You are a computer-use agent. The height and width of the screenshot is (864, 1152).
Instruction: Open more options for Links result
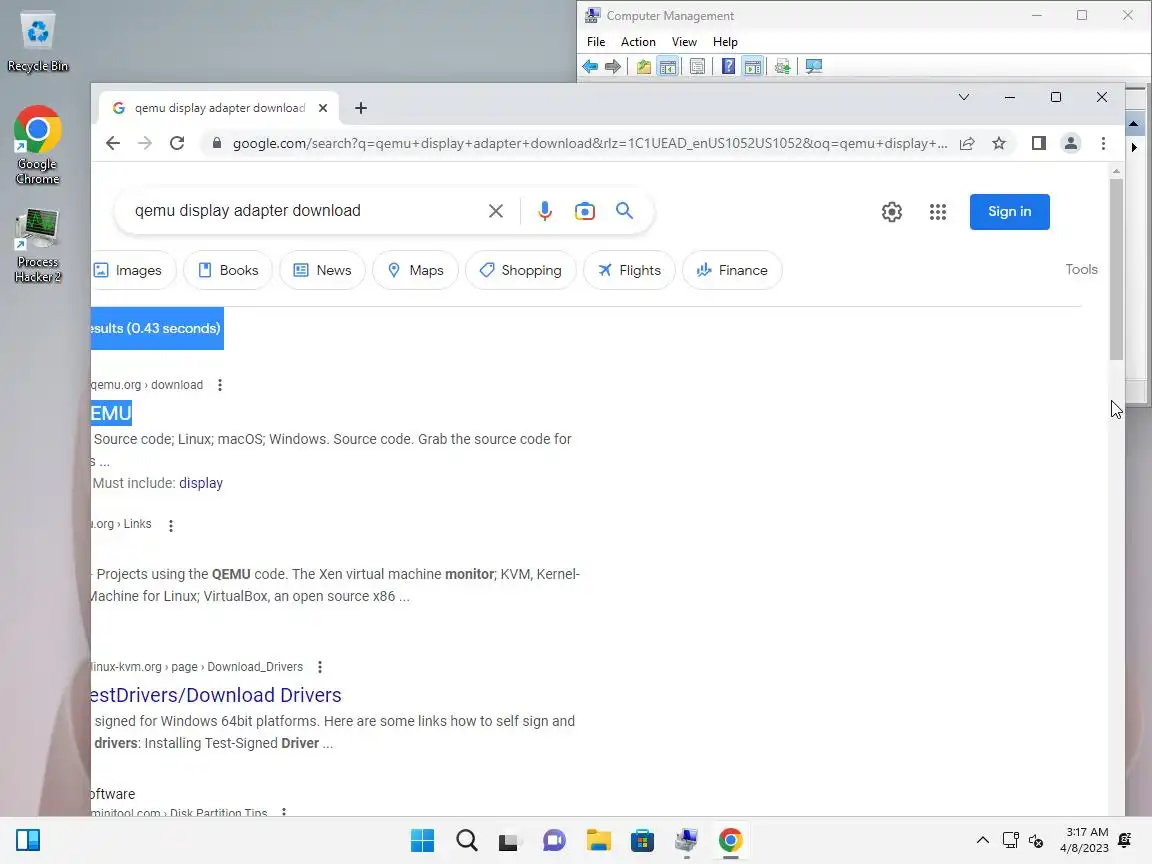[x=170, y=525]
